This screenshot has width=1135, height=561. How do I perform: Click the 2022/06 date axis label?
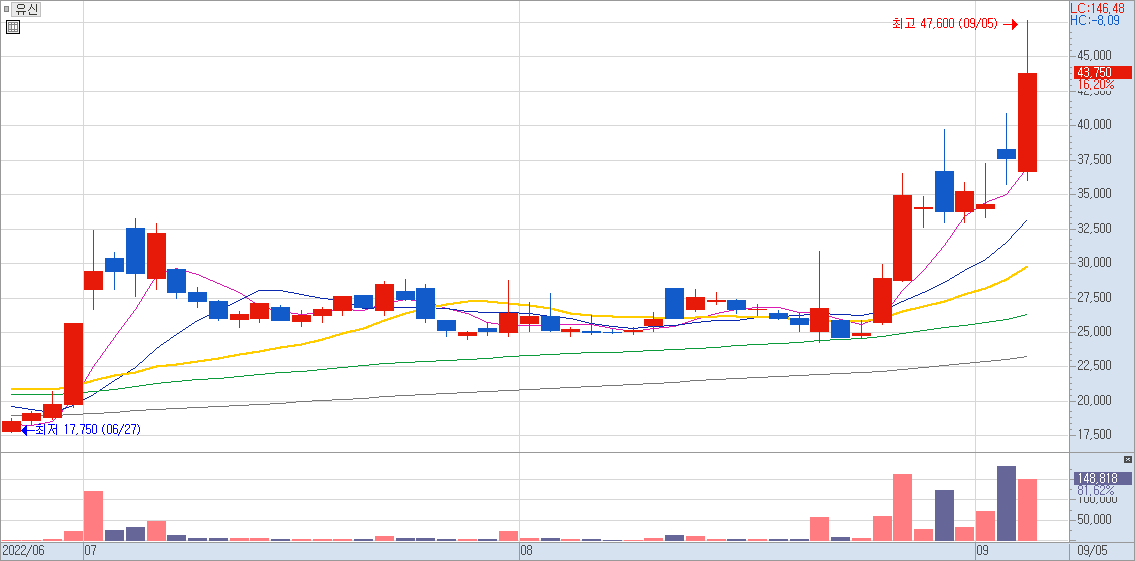pyautogui.click(x=22, y=551)
